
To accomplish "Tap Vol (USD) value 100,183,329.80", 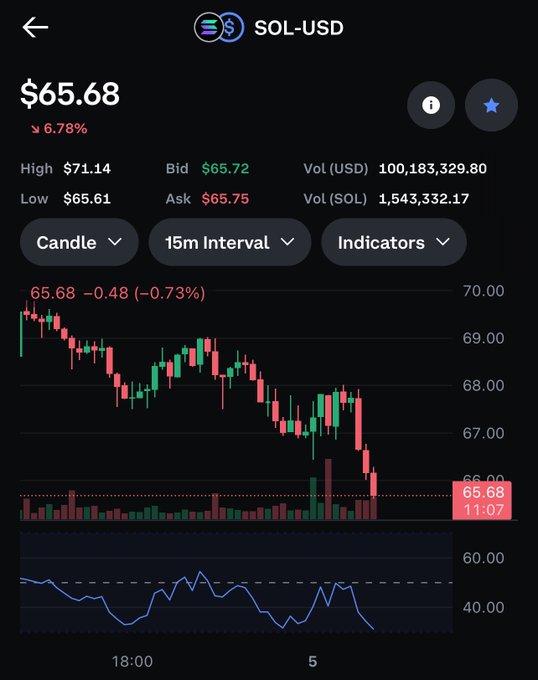I will click(x=433, y=168).
